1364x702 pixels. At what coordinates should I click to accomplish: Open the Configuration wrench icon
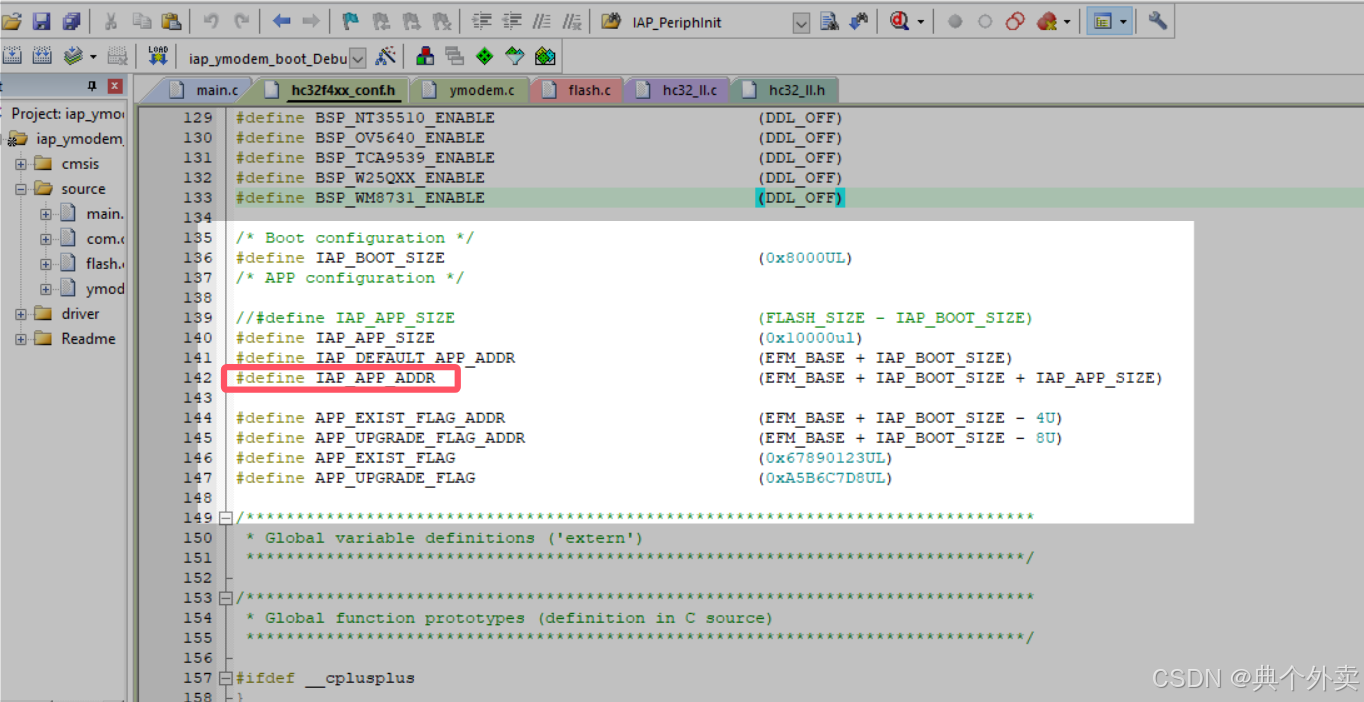pyautogui.click(x=1157, y=21)
